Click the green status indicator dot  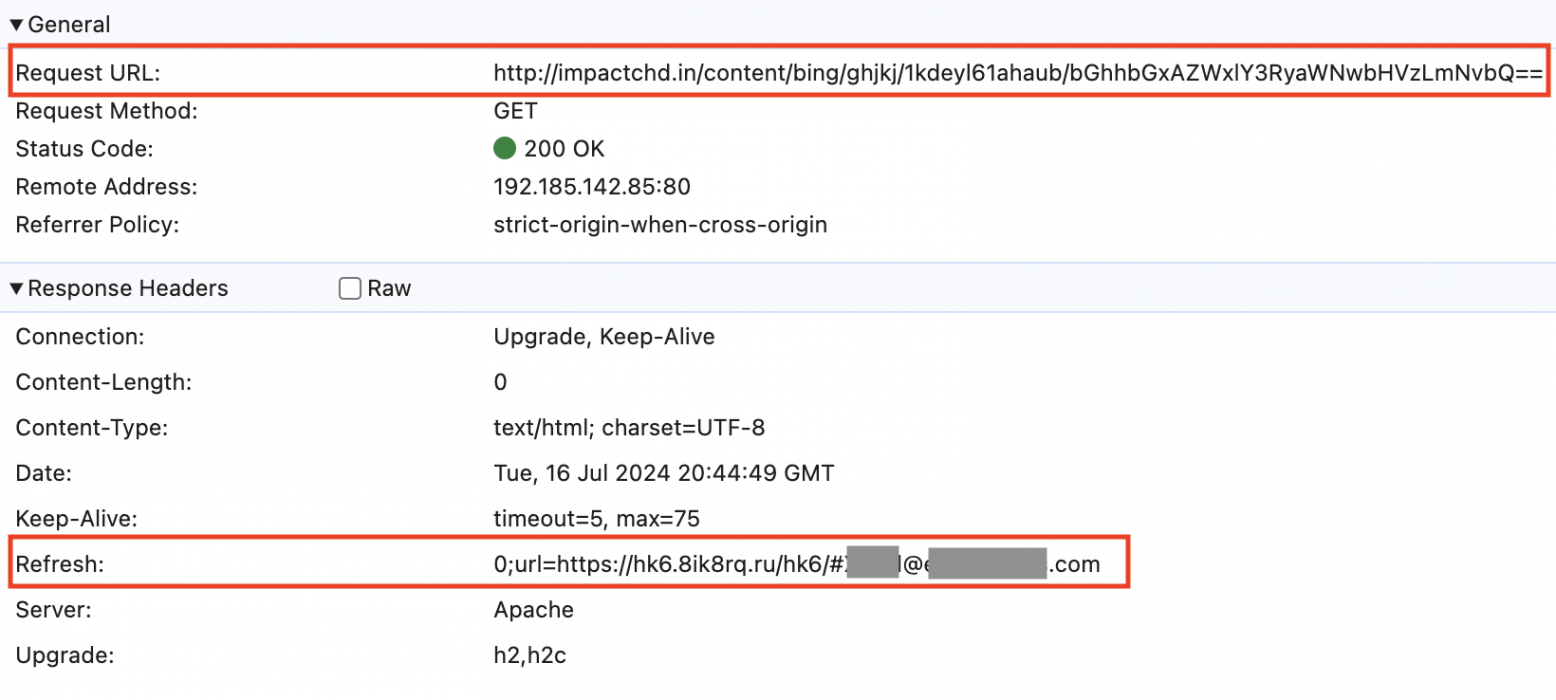click(x=505, y=148)
